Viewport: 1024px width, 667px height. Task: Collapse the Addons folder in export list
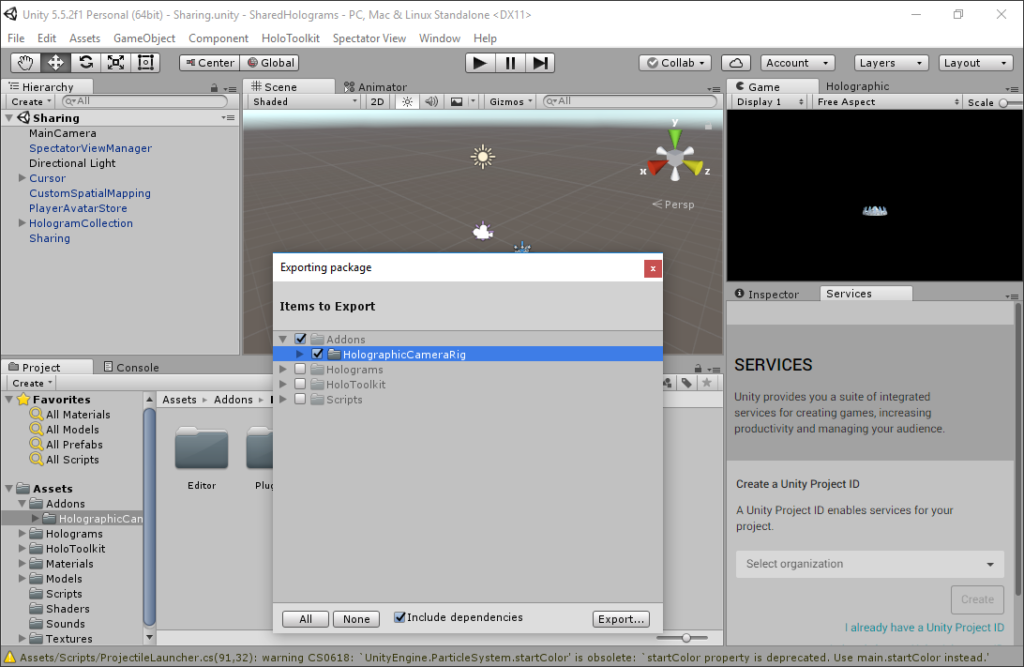click(283, 339)
